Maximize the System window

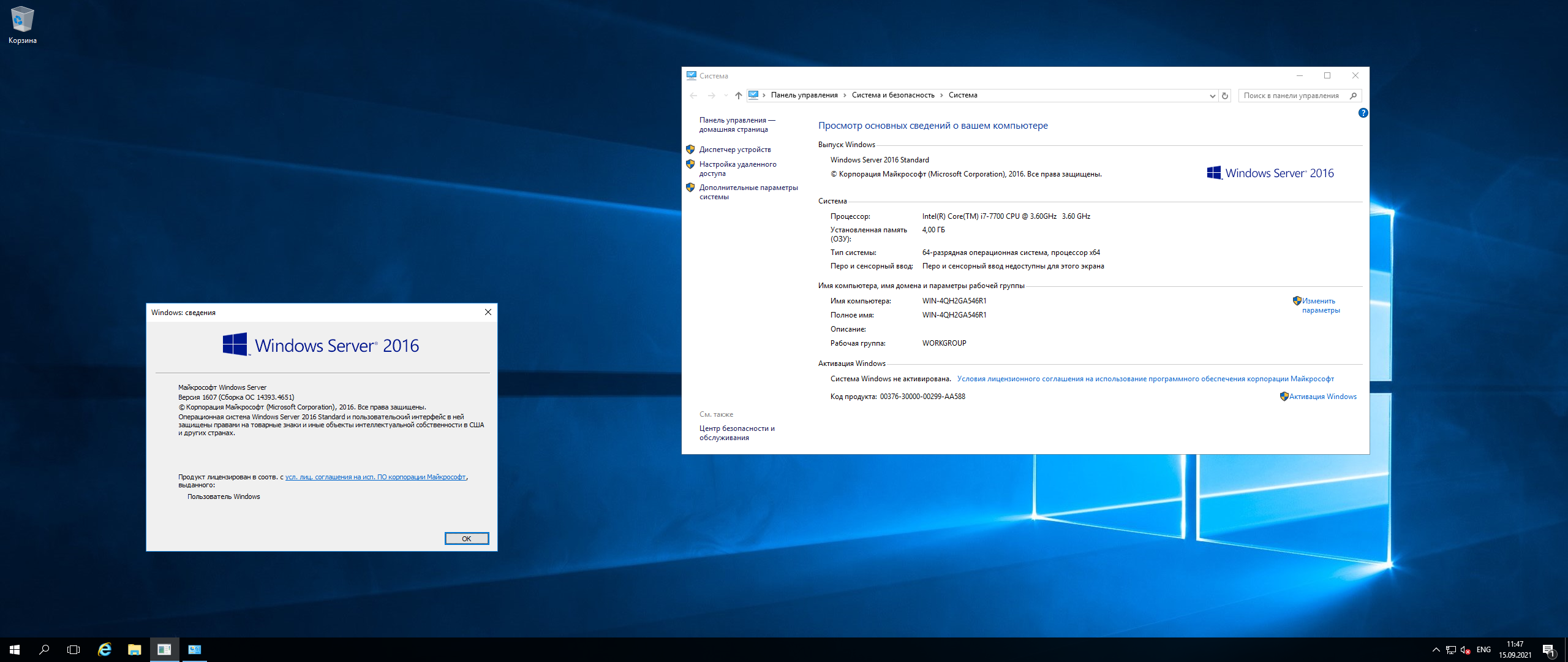1327,76
